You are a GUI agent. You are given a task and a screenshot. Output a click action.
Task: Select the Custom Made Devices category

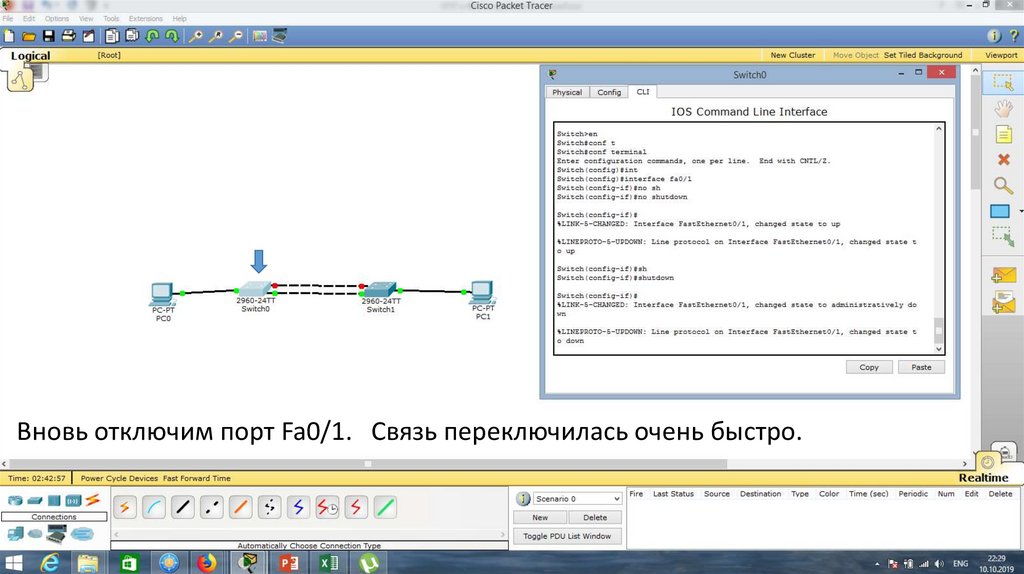pos(56,534)
